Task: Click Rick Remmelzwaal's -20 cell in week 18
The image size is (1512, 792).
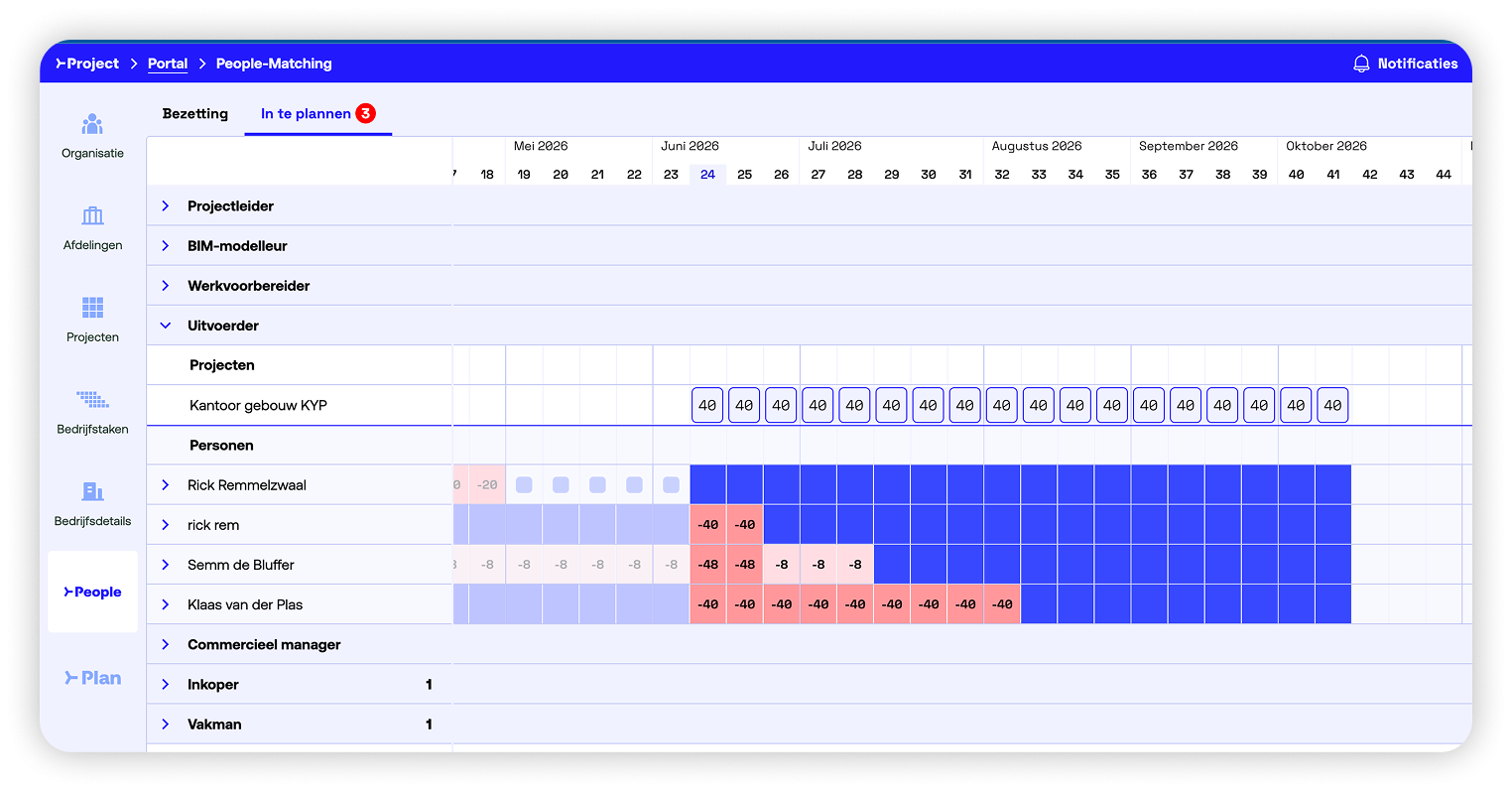Action: coord(487,485)
